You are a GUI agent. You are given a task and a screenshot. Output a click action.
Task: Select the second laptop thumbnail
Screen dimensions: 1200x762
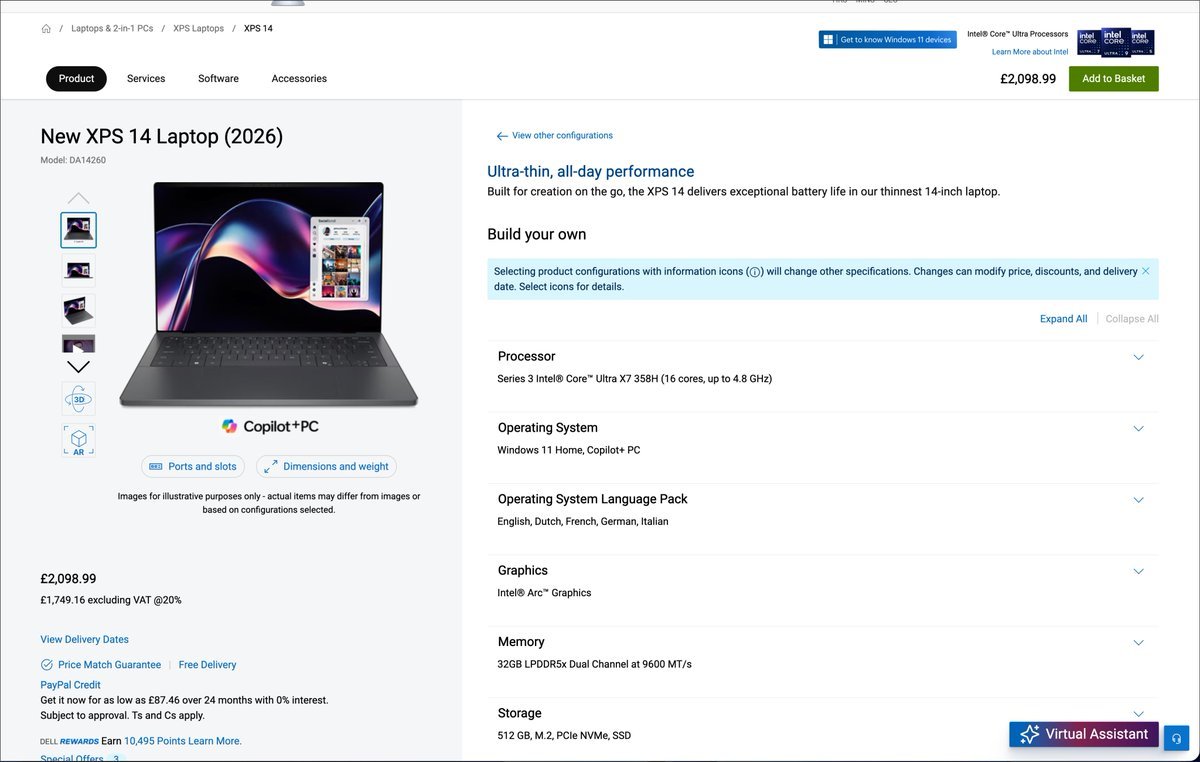(x=79, y=270)
